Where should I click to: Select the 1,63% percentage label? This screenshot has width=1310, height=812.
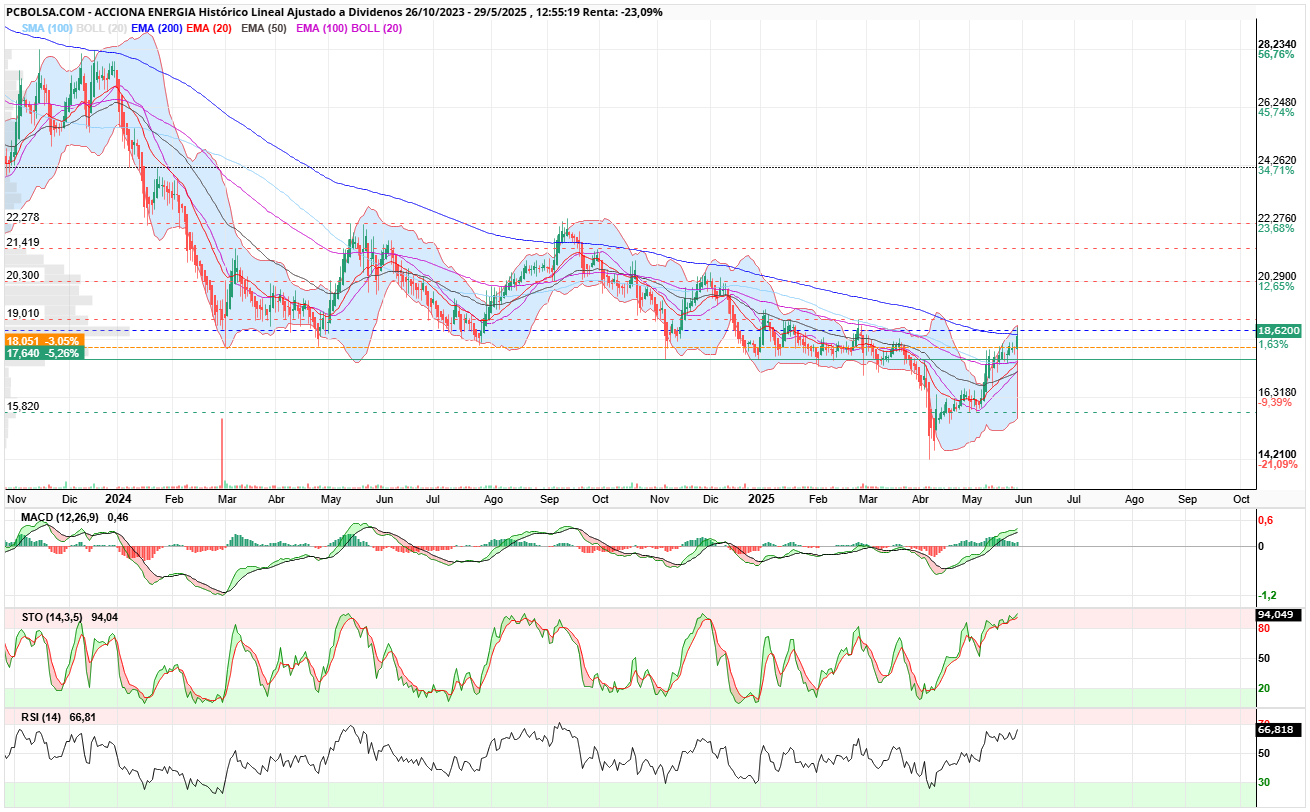1273,344
